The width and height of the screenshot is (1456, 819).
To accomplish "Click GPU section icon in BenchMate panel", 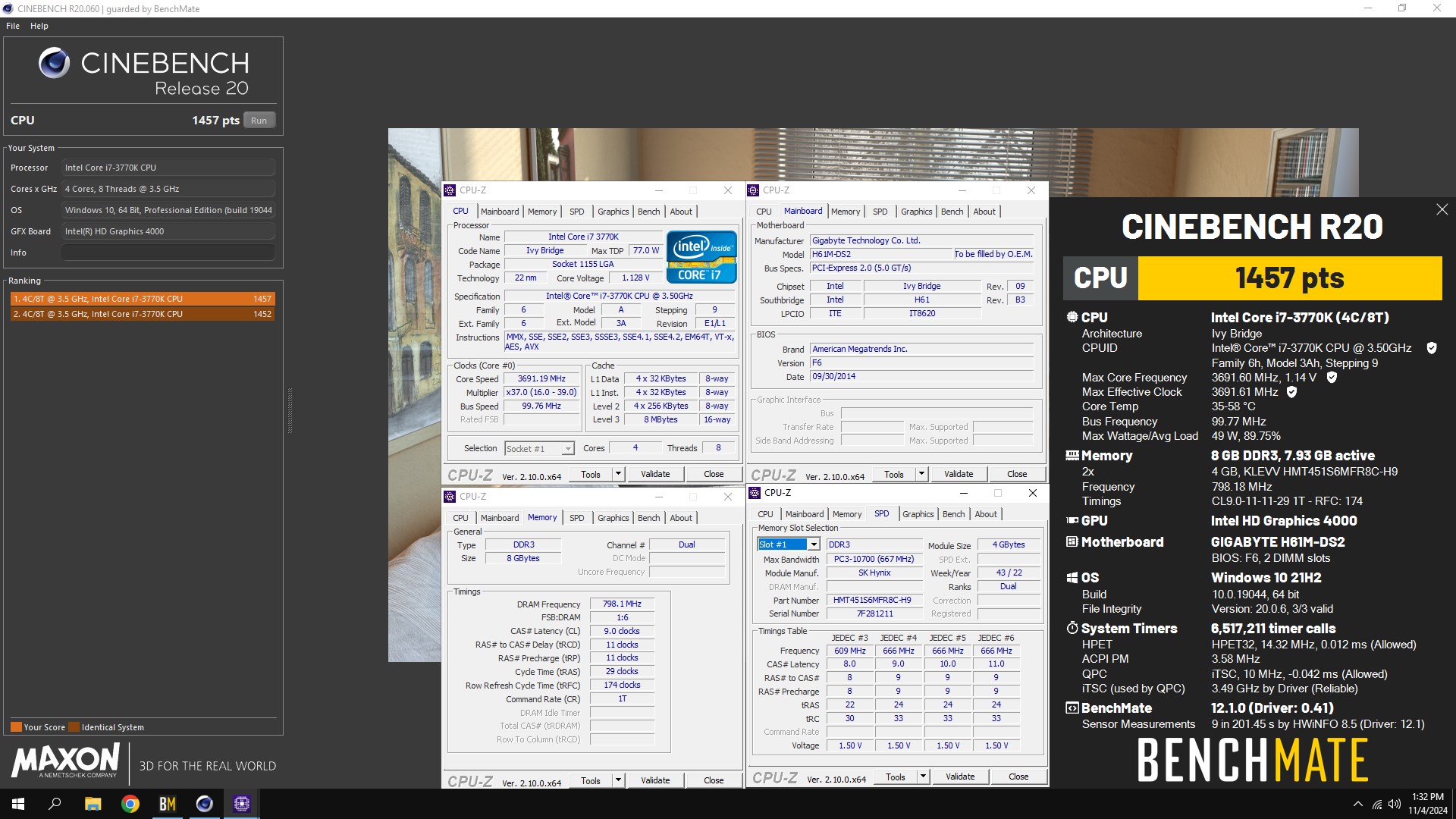I will coord(1072,520).
